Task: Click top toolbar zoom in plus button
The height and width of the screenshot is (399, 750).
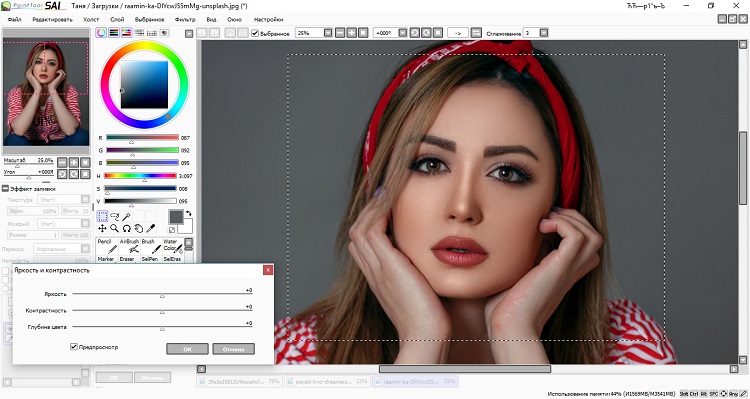Action: point(352,33)
